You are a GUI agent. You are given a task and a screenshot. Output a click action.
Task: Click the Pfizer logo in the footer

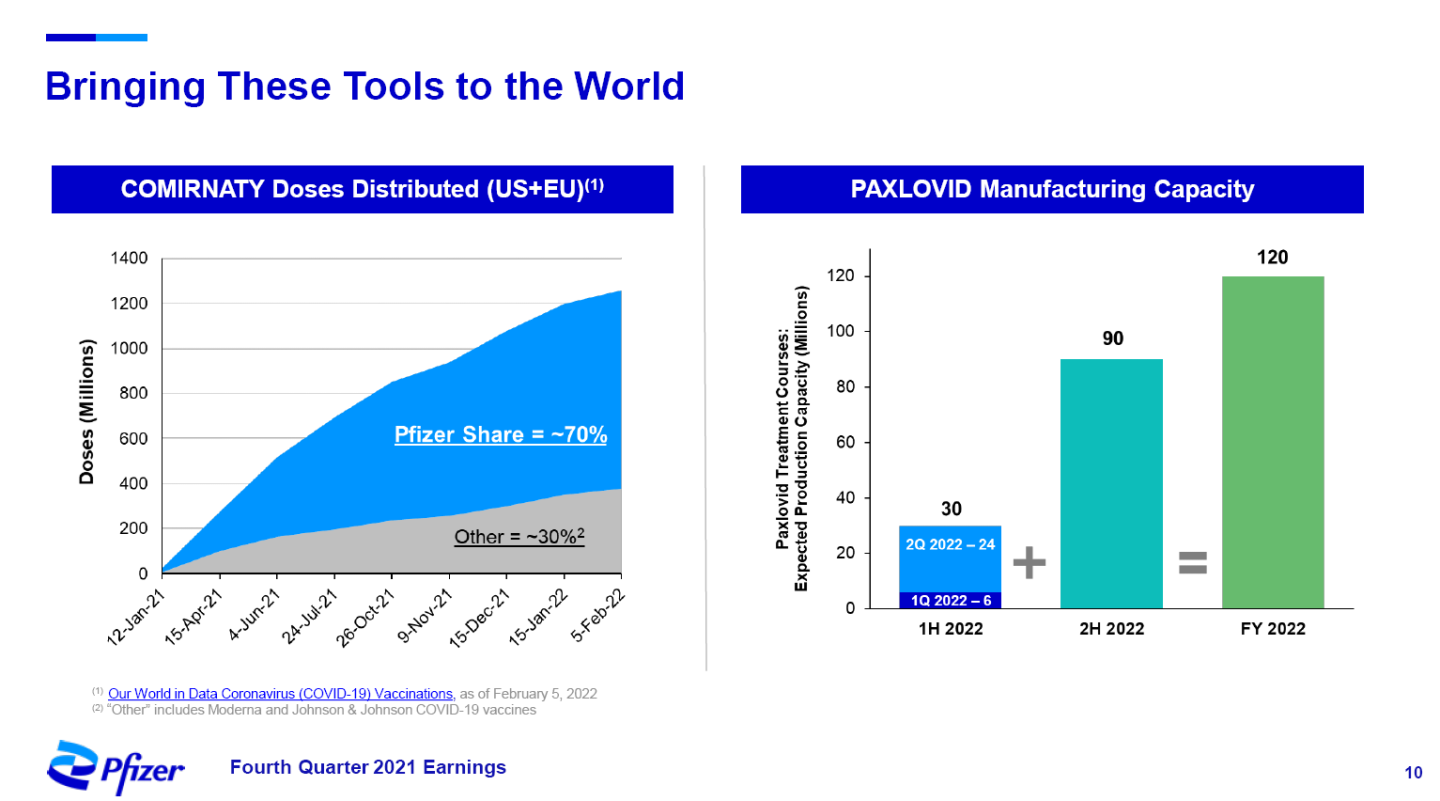(116, 768)
